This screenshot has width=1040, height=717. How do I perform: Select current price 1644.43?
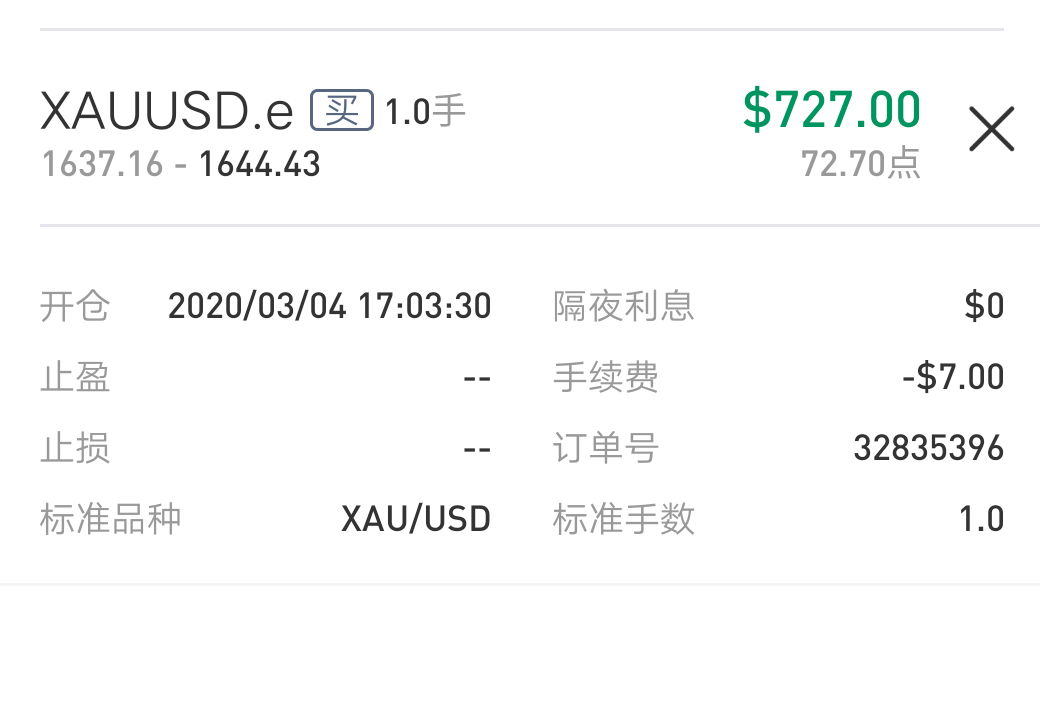(x=259, y=164)
